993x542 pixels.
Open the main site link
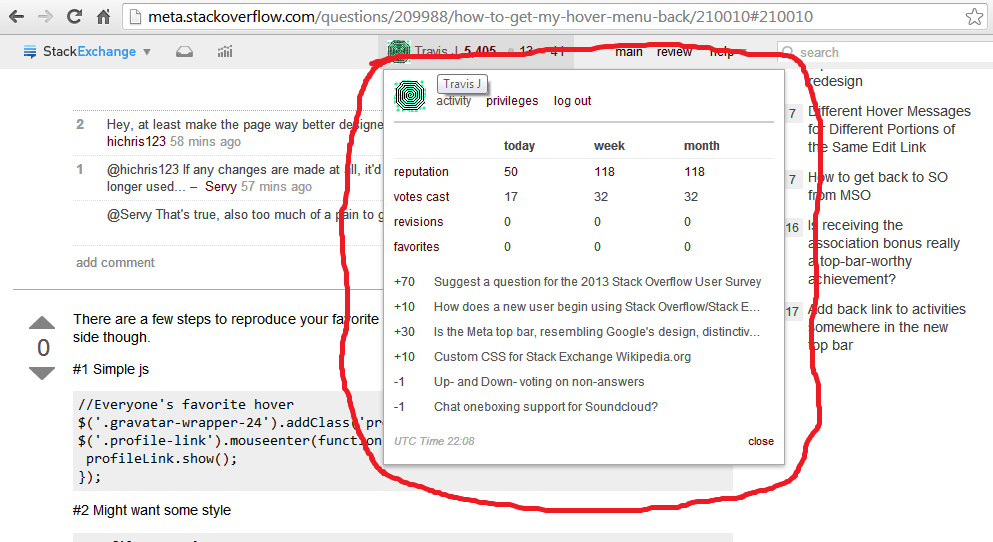point(629,52)
